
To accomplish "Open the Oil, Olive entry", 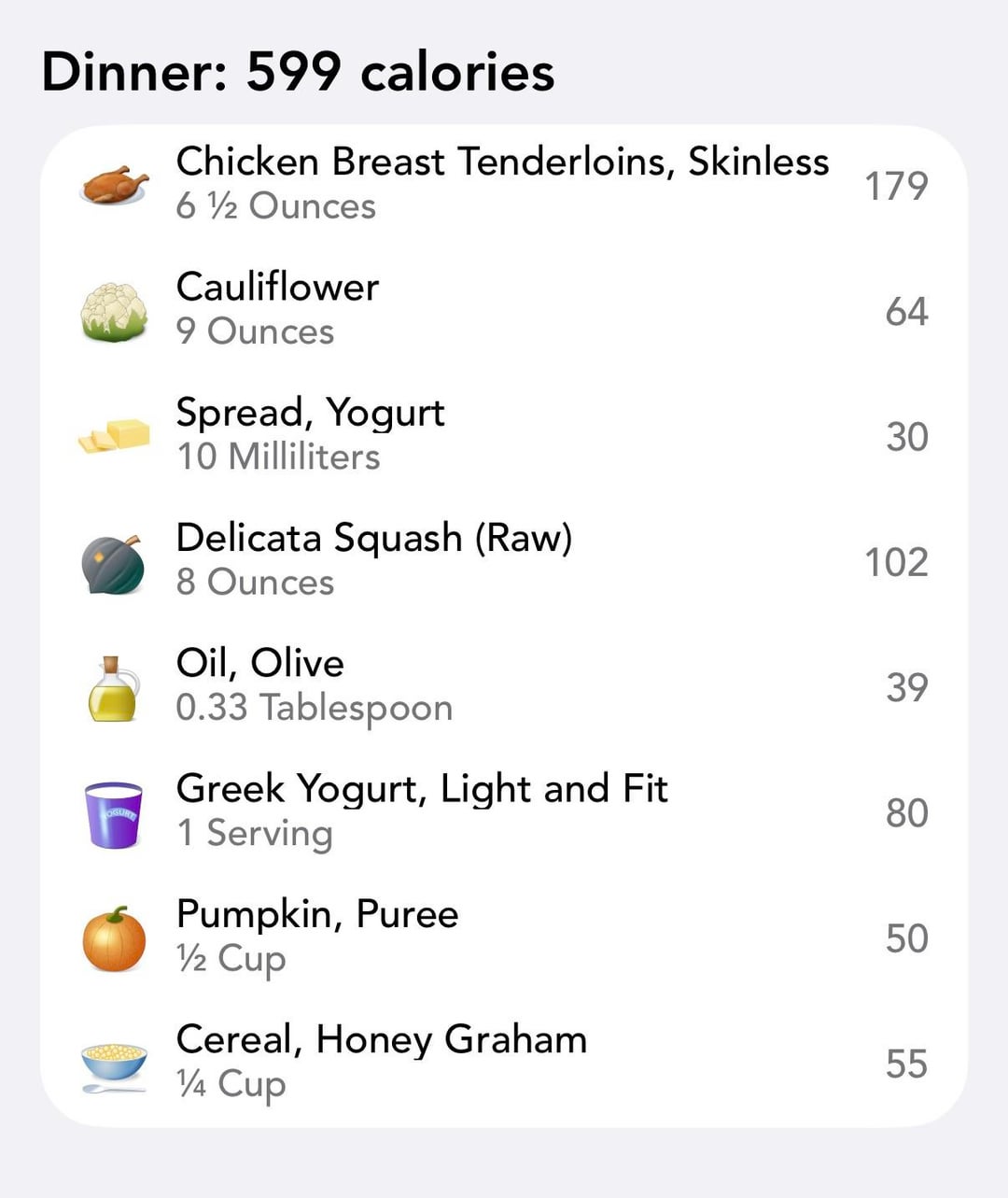I will coord(259,664).
